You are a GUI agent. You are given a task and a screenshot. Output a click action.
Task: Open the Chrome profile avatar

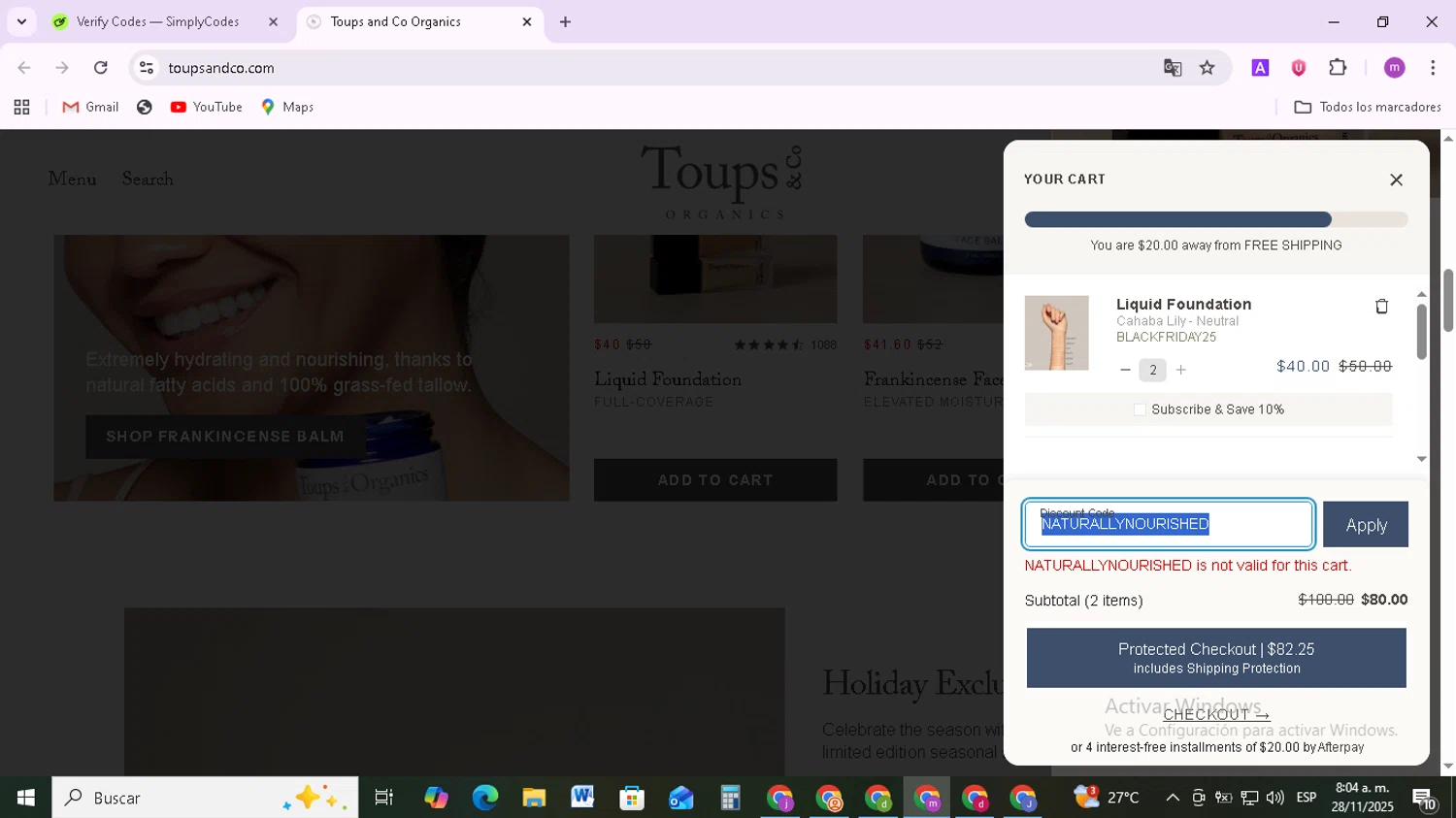[x=1394, y=68]
